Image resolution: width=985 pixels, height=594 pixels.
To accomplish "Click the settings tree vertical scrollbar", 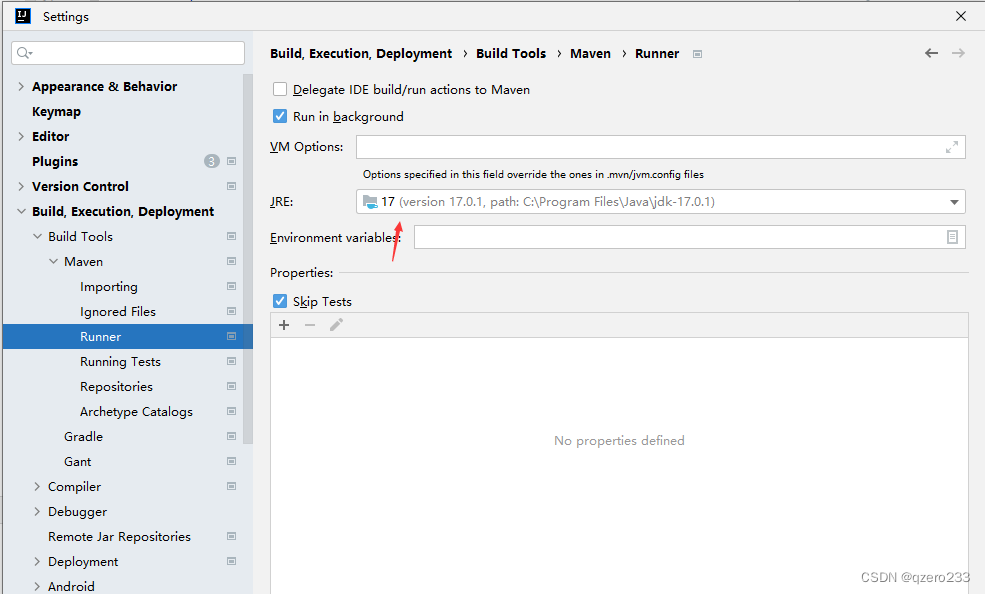I will [248, 259].
